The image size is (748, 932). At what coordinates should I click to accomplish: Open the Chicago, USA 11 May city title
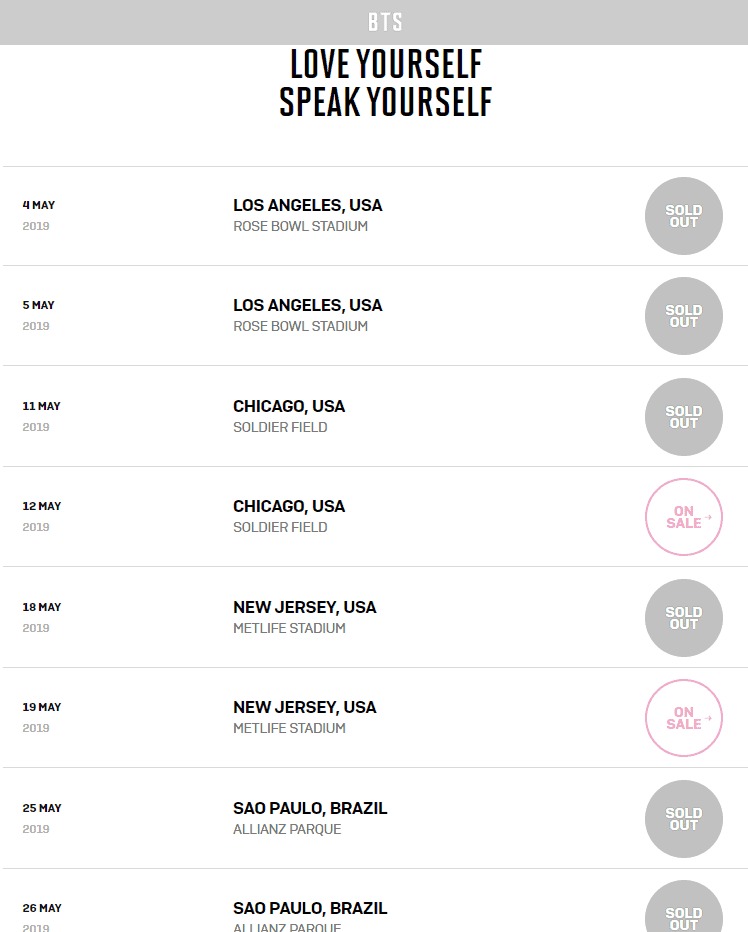tap(289, 406)
